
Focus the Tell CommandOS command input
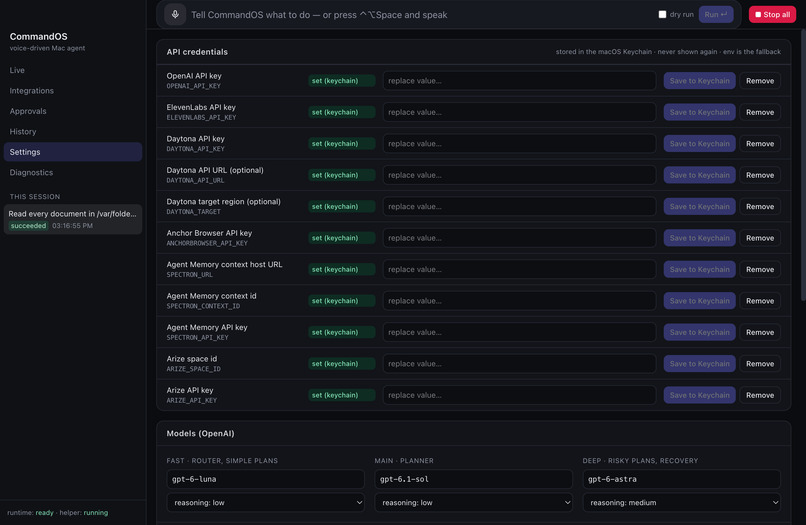tap(419, 15)
